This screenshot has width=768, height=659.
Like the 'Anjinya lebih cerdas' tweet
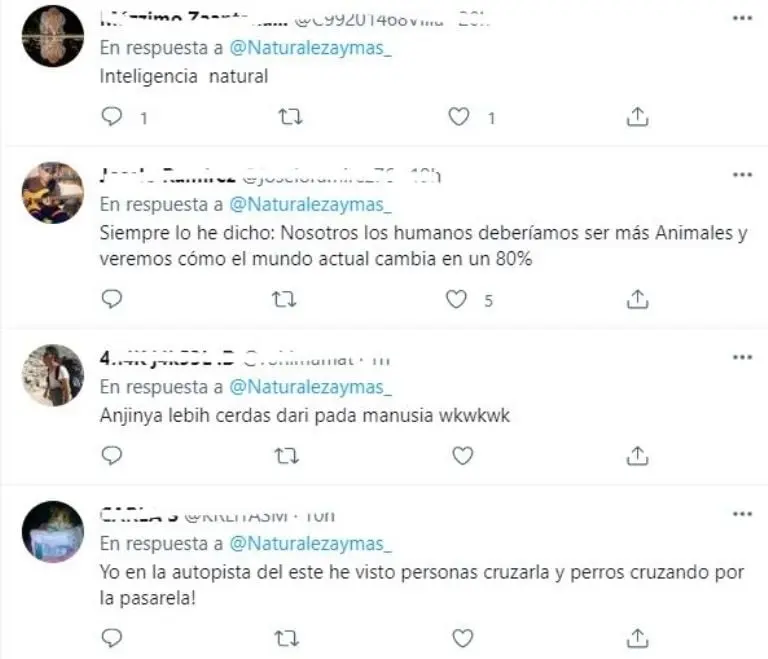click(x=462, y=456)
